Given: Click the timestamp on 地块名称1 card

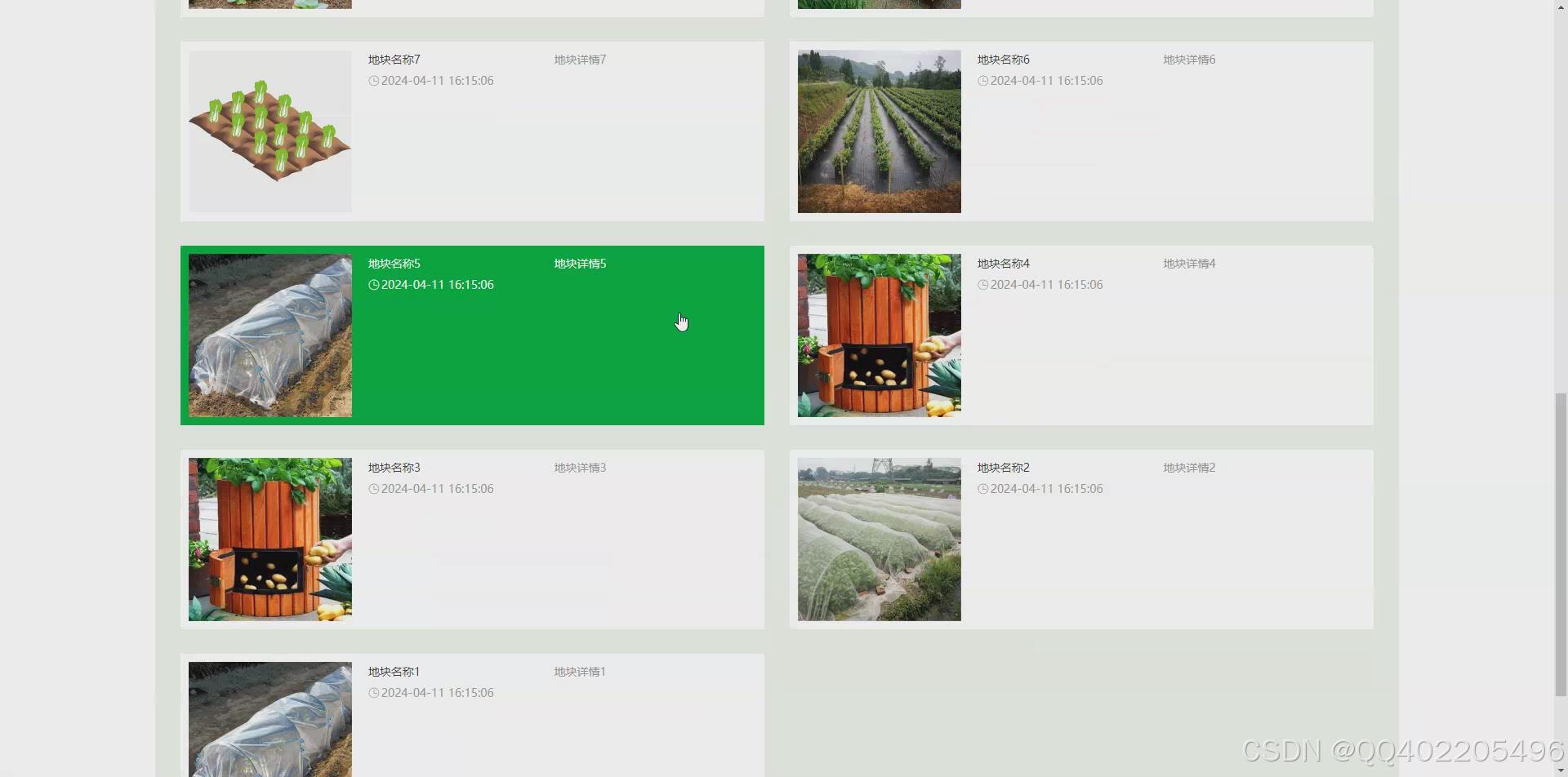Looking at the screenshot, I should pyautogui.click(x=438, y=692).
